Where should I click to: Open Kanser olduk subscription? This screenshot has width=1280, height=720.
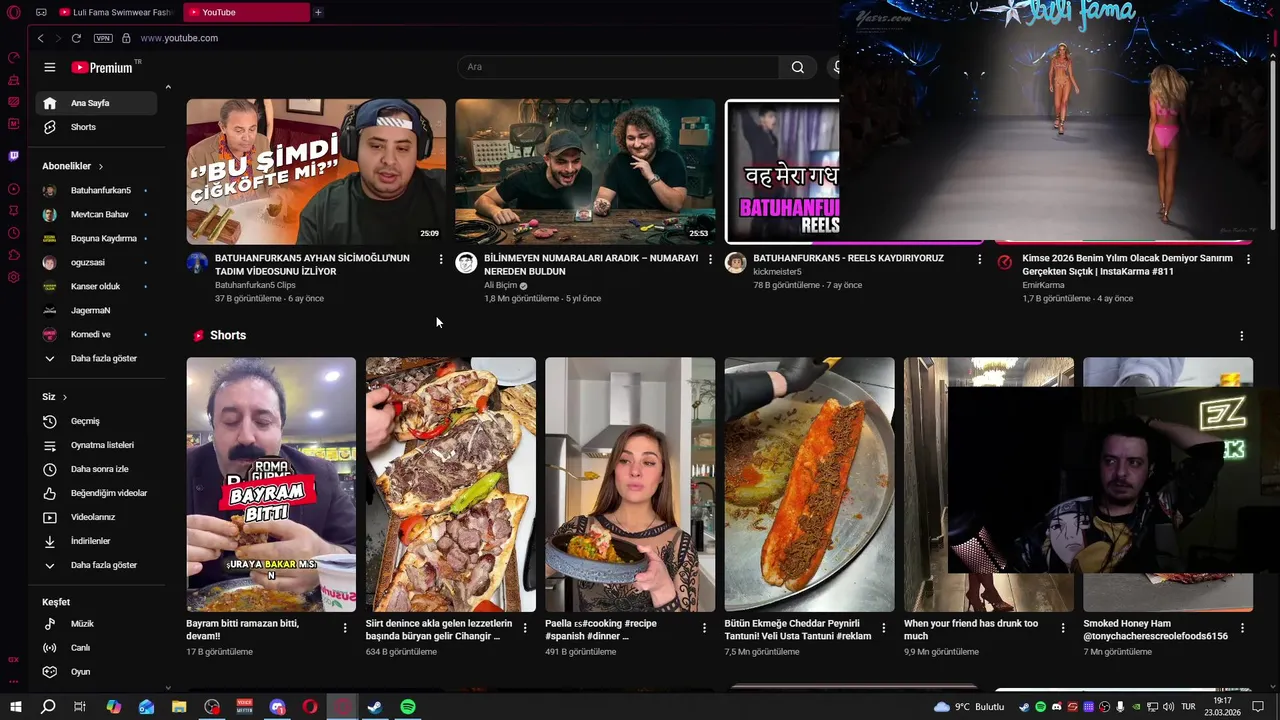point(96,286)
